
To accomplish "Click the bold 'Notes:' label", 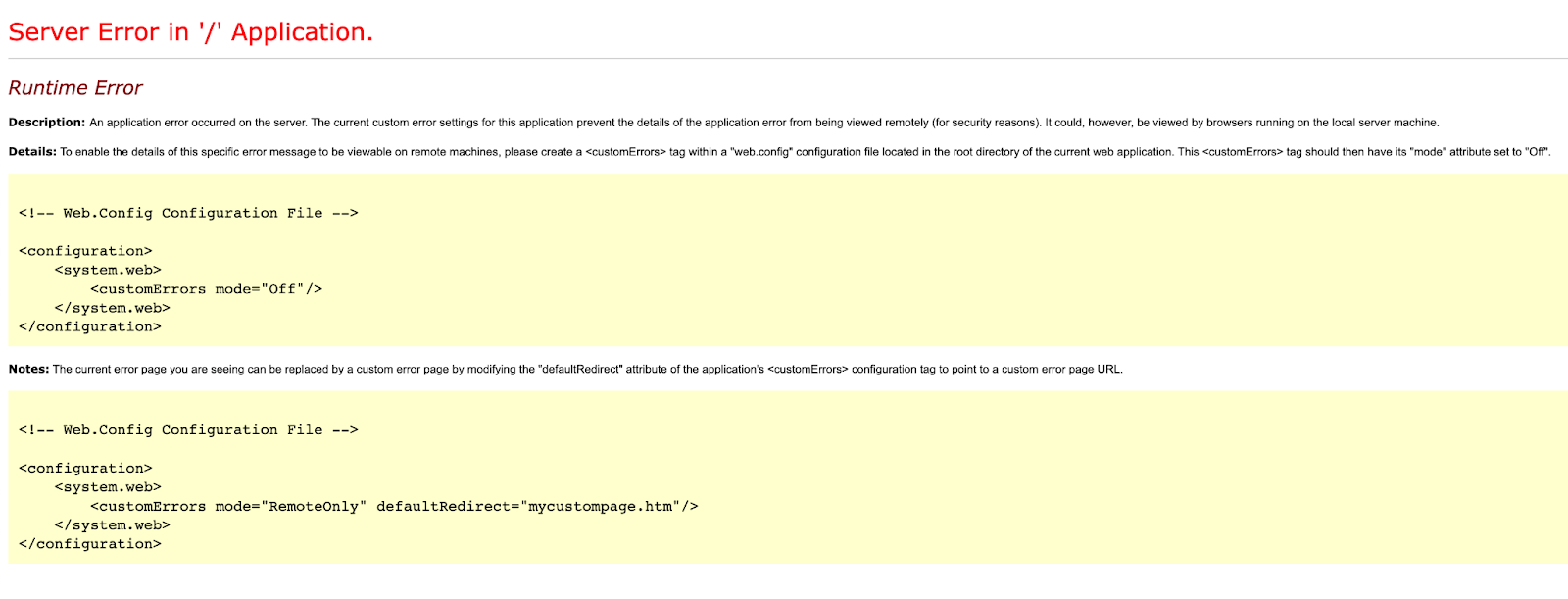I will tap(28, 370).
